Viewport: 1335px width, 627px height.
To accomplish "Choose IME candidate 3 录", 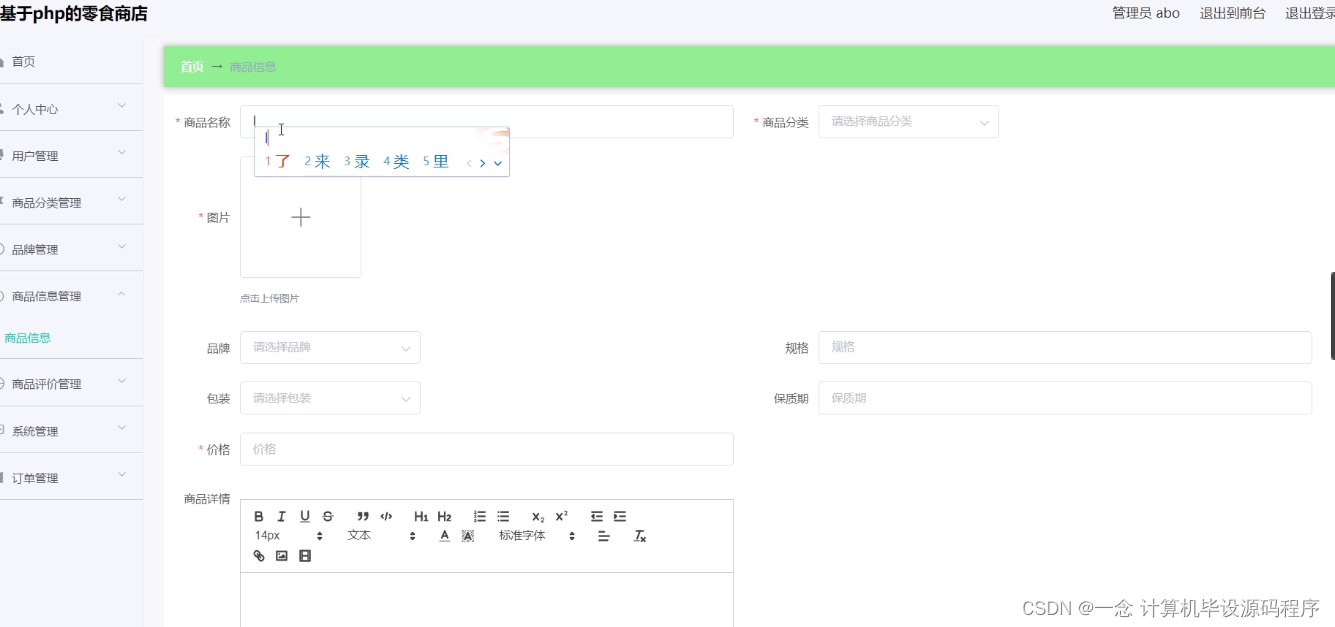I will (x=357, y=162).
